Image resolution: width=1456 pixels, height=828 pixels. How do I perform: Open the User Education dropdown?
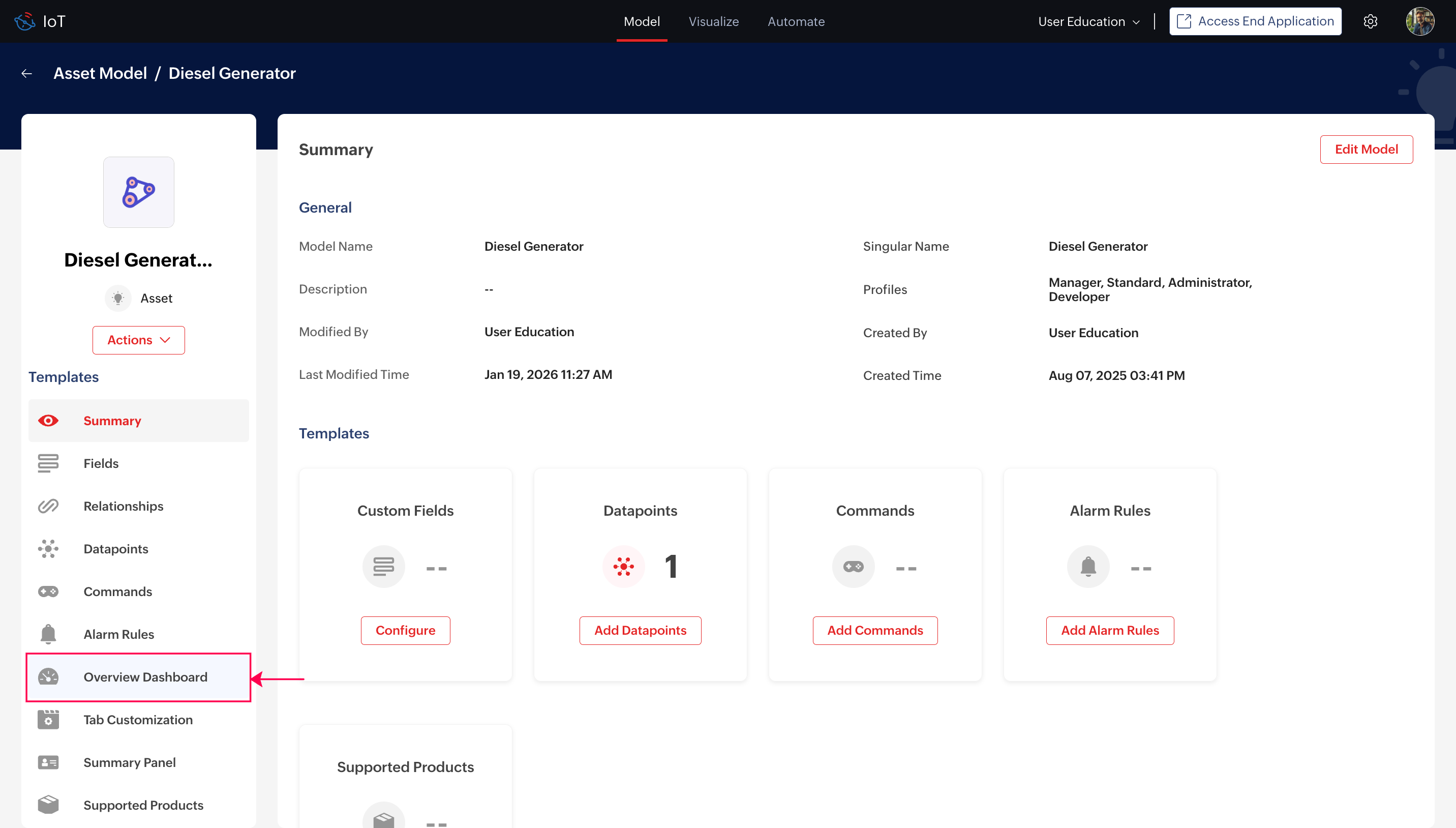pos(1088,21)
